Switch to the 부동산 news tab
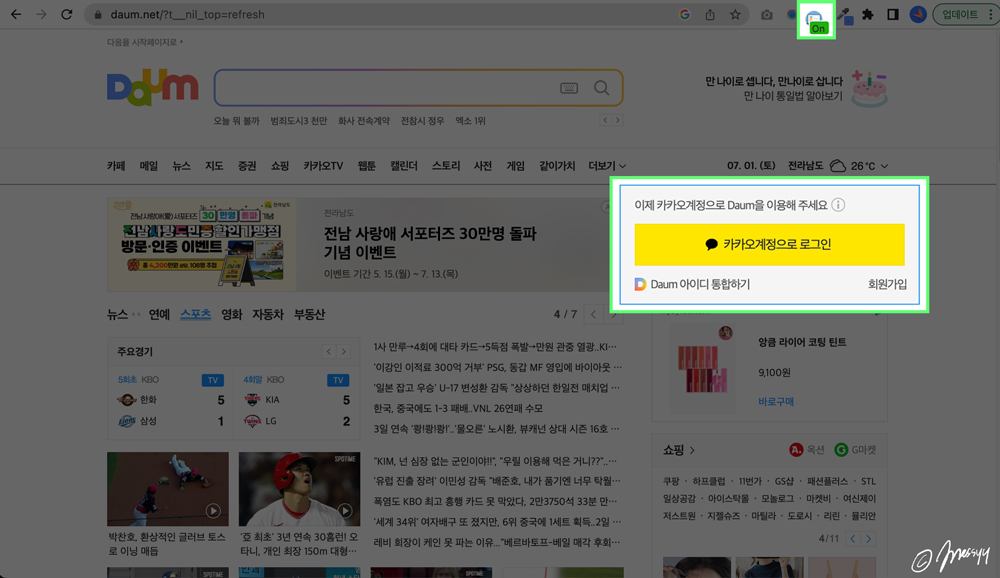 click(x=309, y=315)
